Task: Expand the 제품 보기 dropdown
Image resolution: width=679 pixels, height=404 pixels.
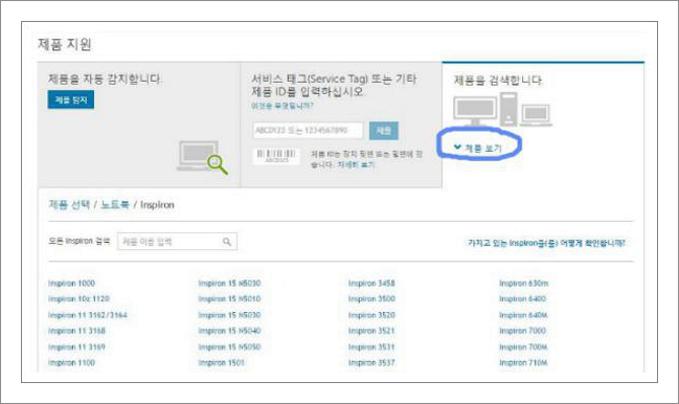Action: click(478, 148)
